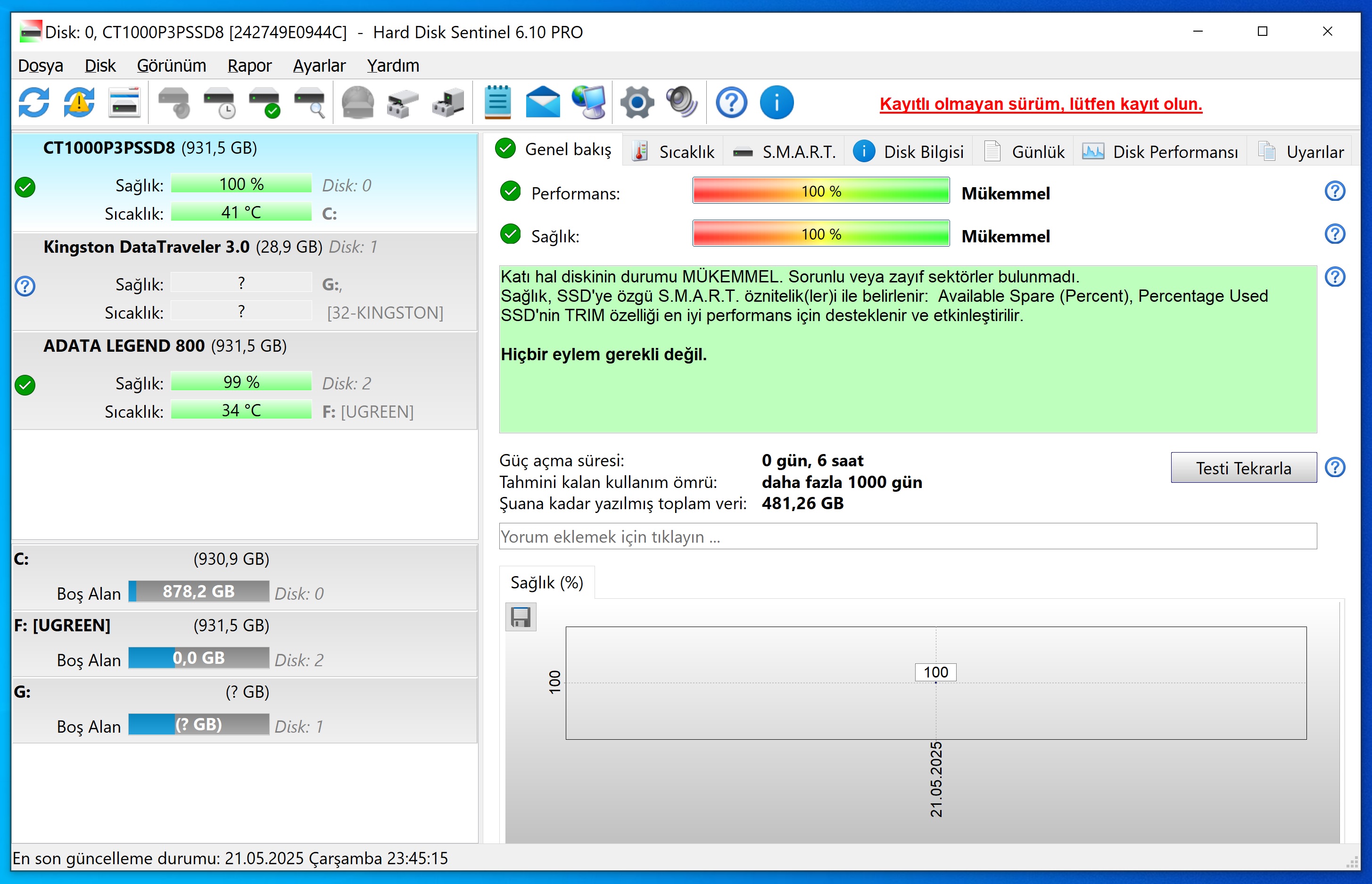
Task: Click the two-drives backup toolbar icon
Action: [x=403, y=103]
